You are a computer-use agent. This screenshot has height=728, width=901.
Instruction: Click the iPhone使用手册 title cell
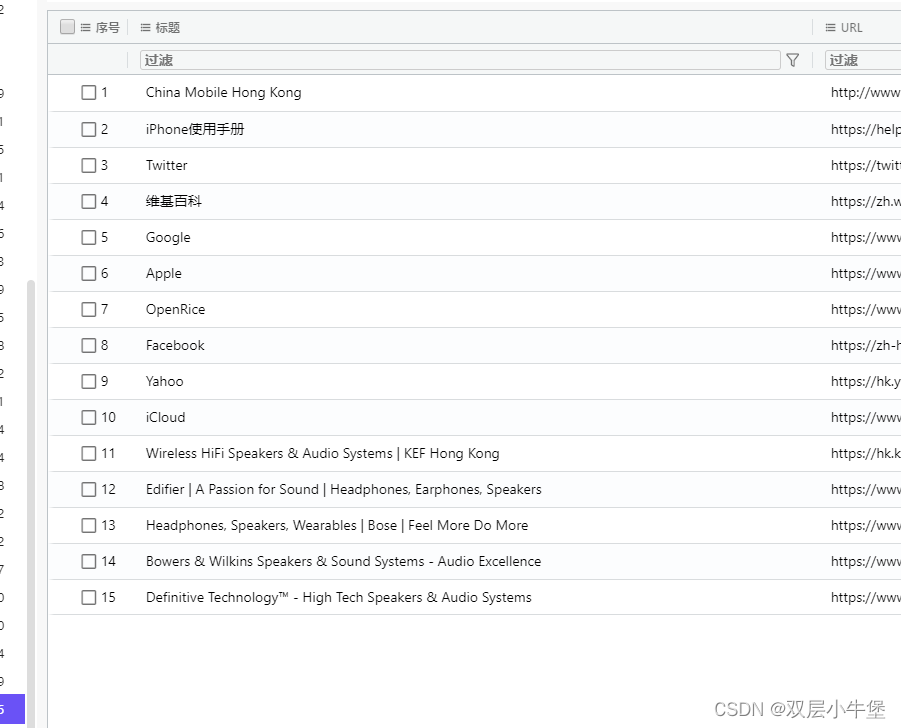pyautogui.click(x=195, y=129)
